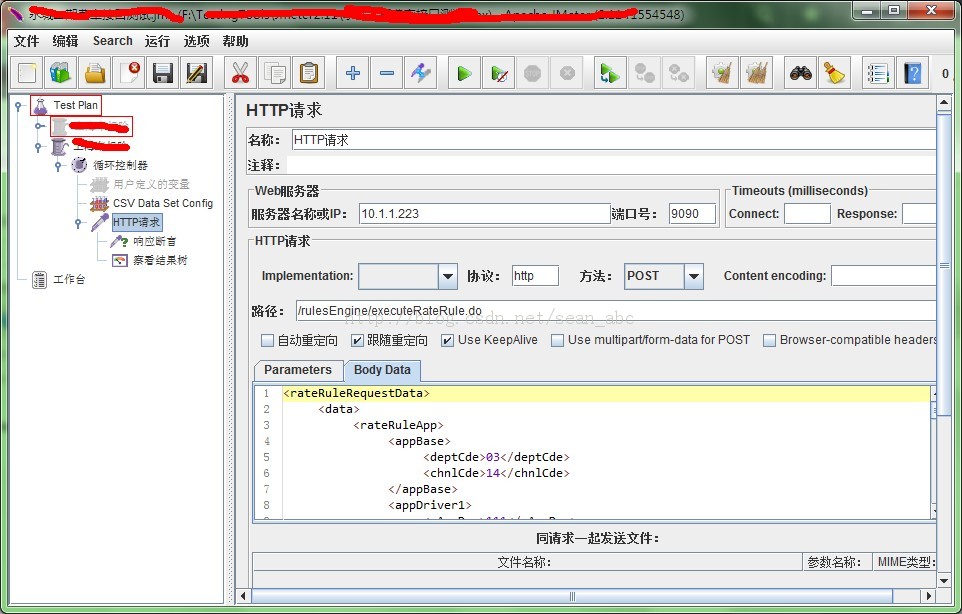
Task: Uncheck the Use KeepAlive checkbox
Action: pos(447,341)
